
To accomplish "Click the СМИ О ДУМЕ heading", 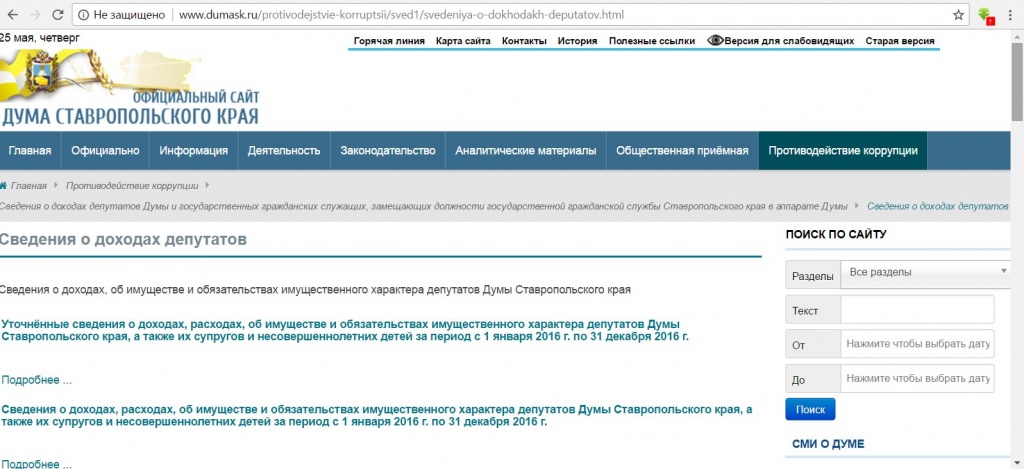I will coord(827,444).
